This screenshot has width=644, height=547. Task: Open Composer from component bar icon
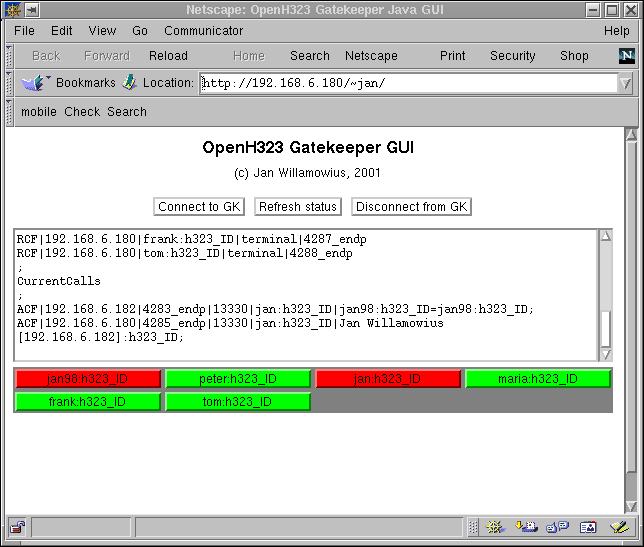tap(619, 527)
